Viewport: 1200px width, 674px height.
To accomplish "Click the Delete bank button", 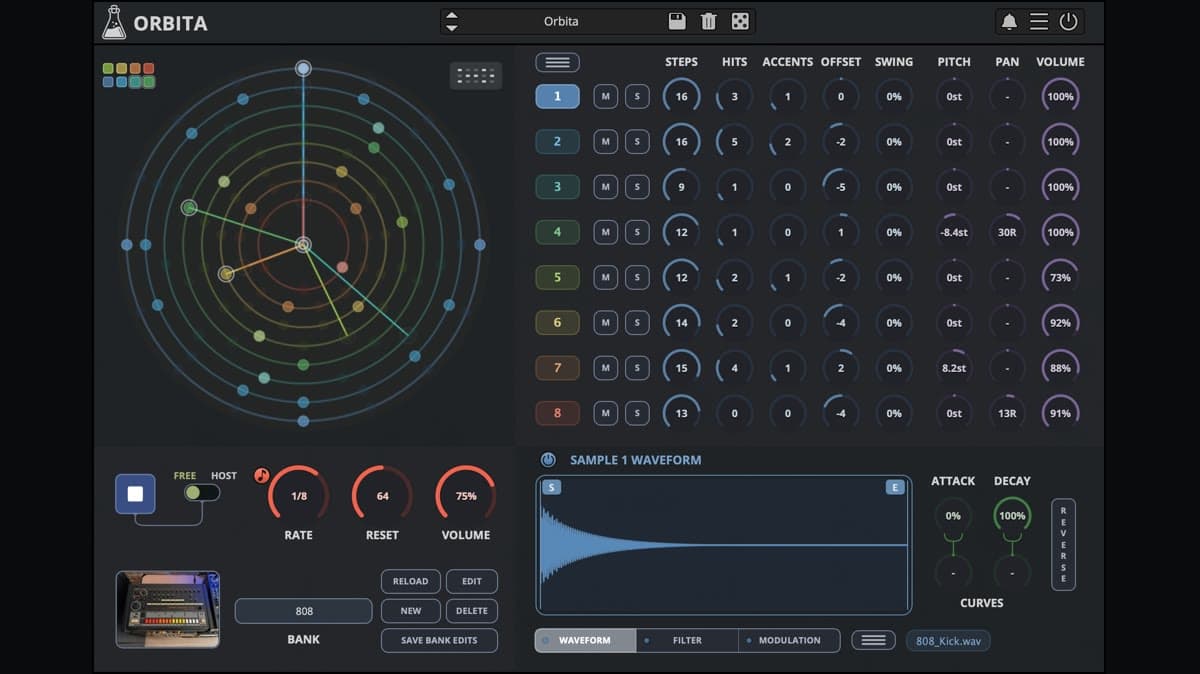I will click(471, 611).
